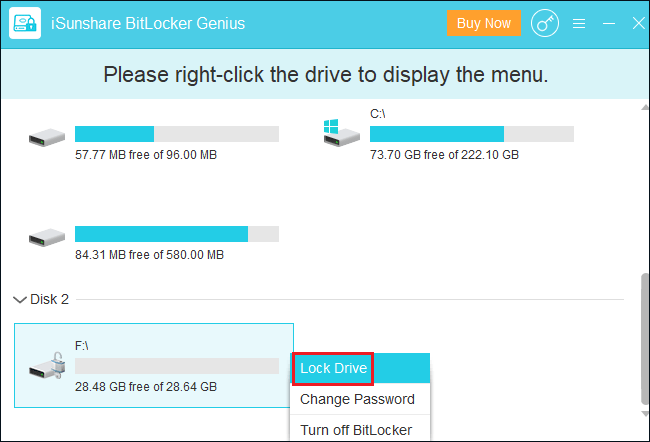
Task: Open the hamburger menu in the title bar
Action: (579, 24)
